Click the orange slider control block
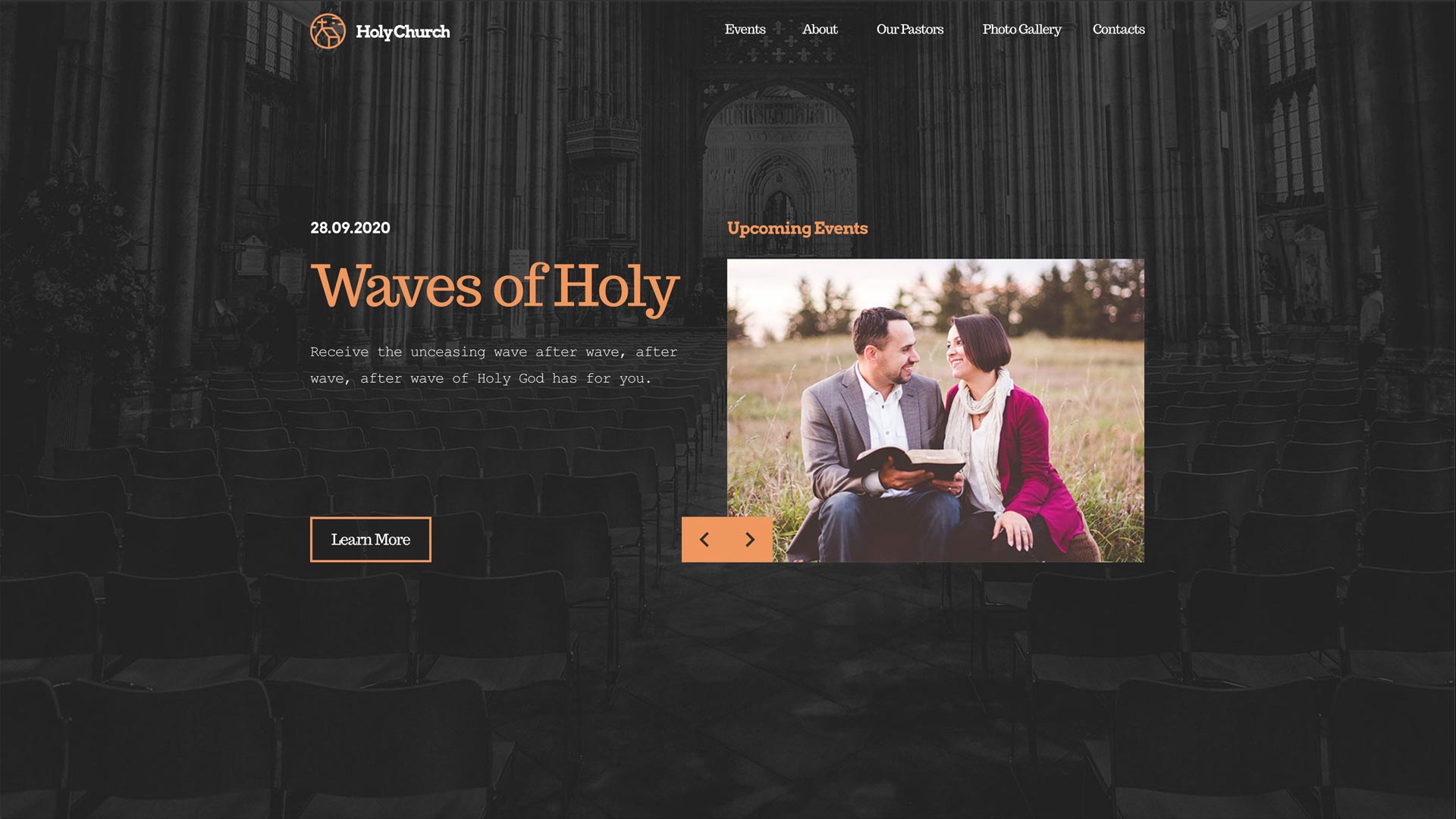The width and height of the screenshot is (1456, 819). click(x=727, y=540)
